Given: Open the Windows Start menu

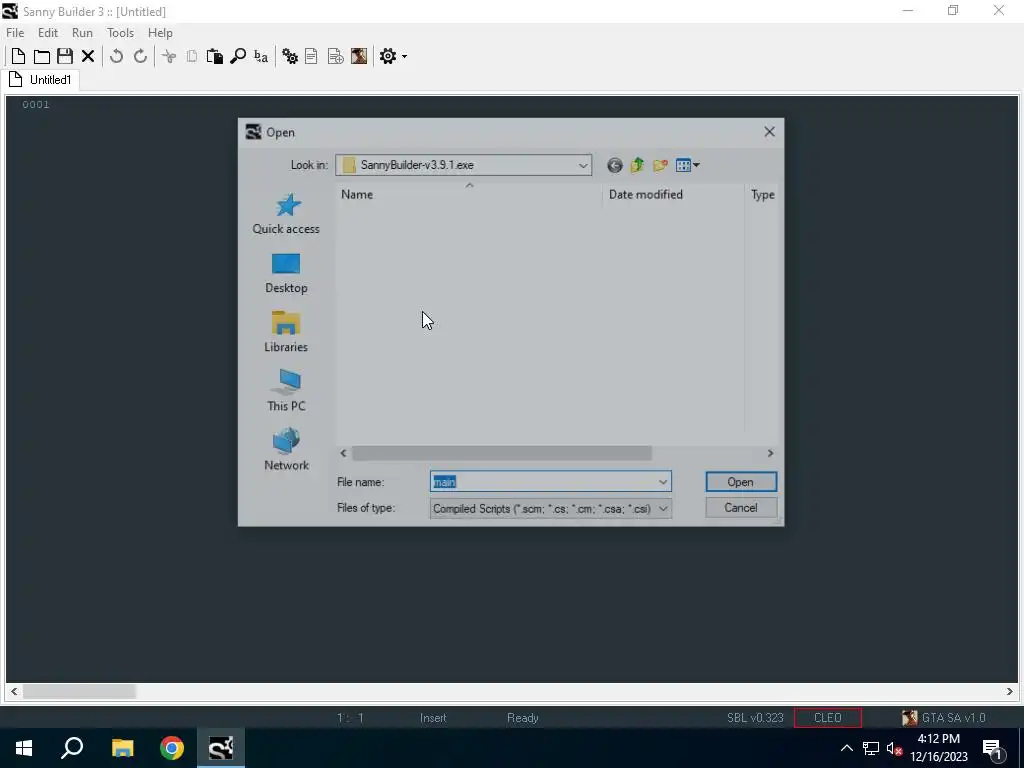Looking at the screenshot, I should pos(24,748).
